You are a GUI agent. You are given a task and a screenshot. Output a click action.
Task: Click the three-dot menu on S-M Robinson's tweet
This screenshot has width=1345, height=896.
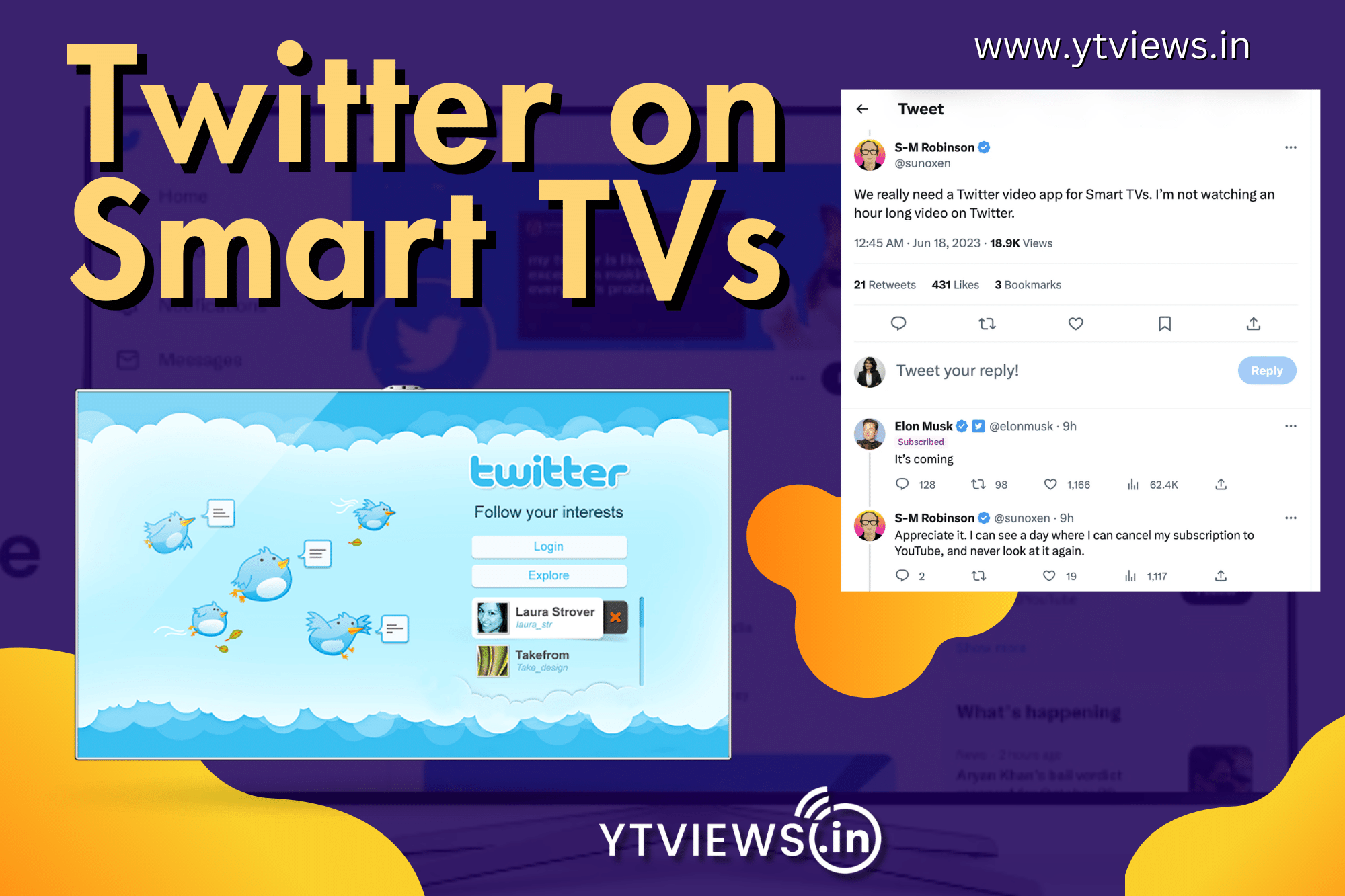click(x=1291, y=147)
